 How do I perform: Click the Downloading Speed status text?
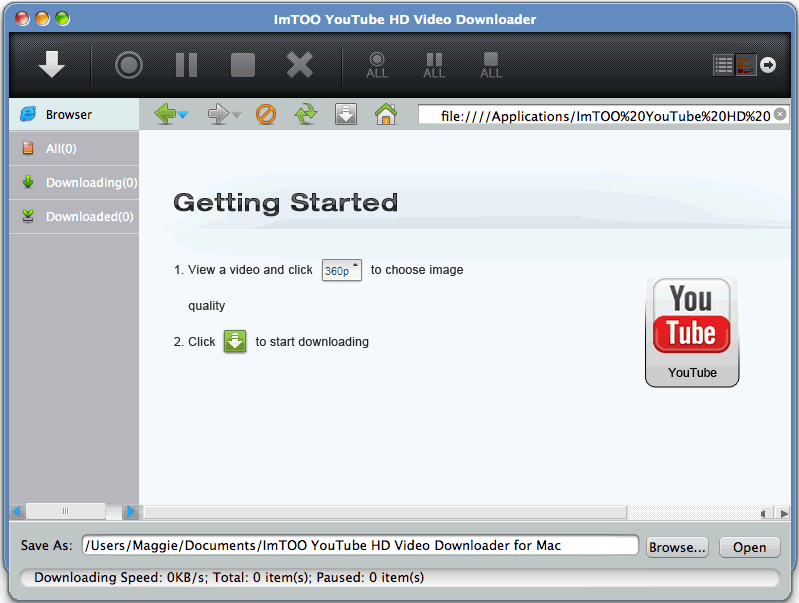pos(229,577)
